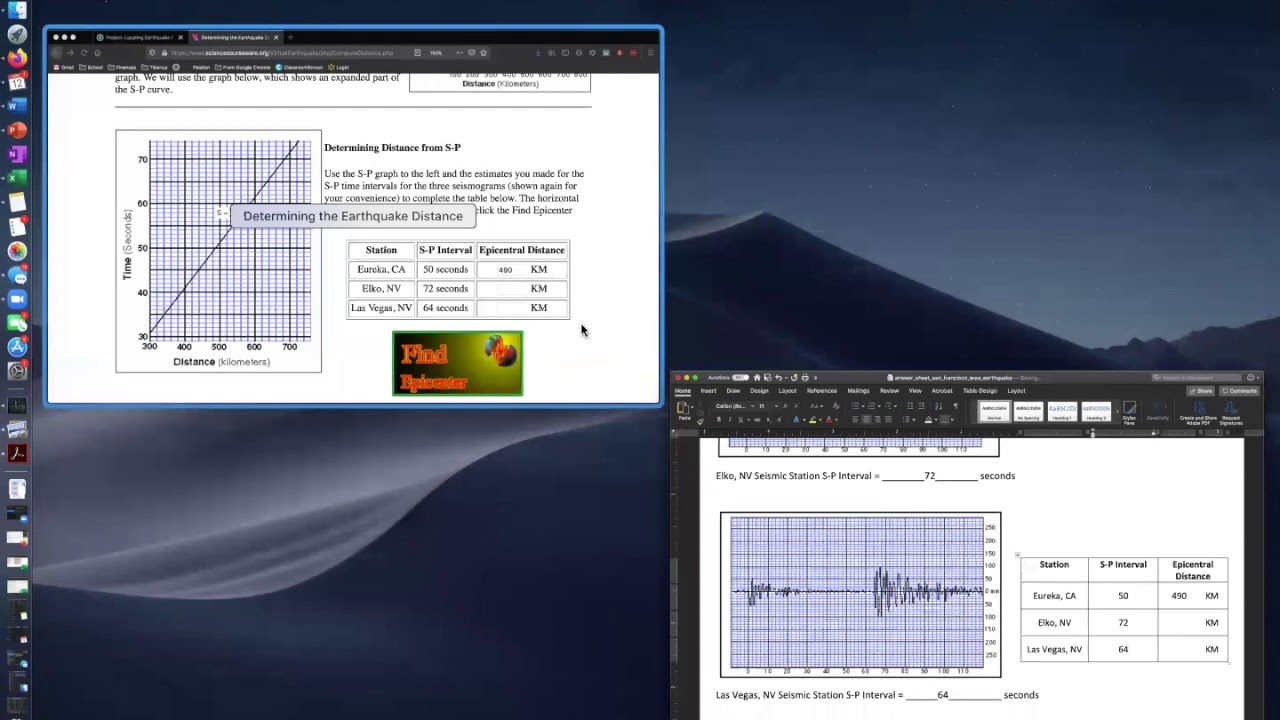Open a new browser tab with plus button

pos(291,38)
